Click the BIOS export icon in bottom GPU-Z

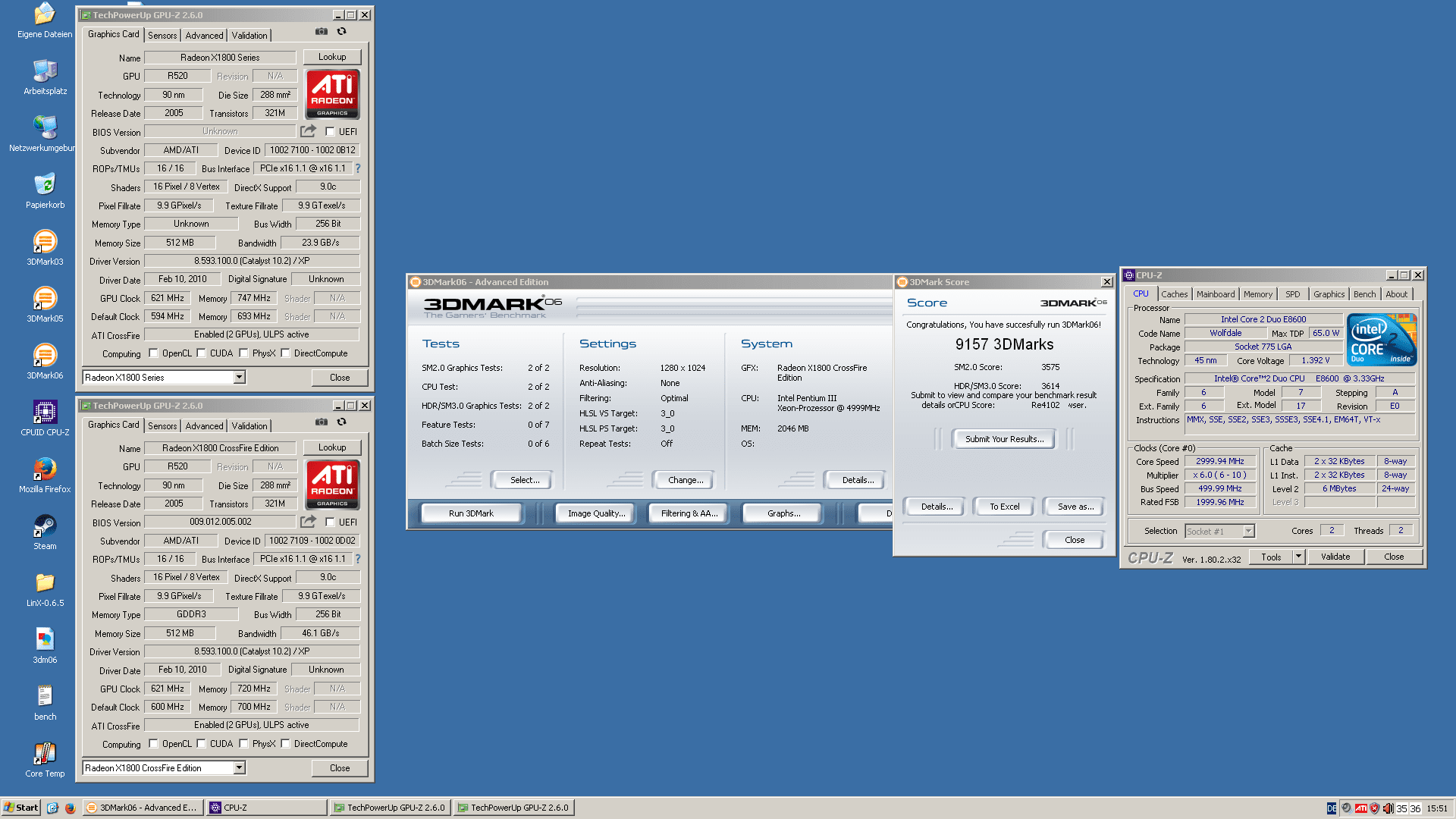tap(308, 522)
